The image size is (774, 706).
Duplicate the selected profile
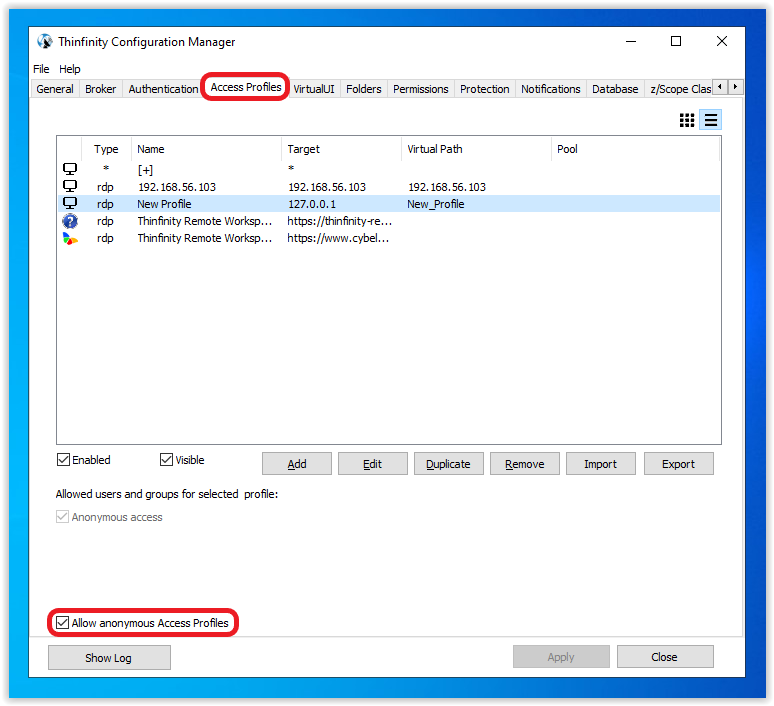point(448,464)
